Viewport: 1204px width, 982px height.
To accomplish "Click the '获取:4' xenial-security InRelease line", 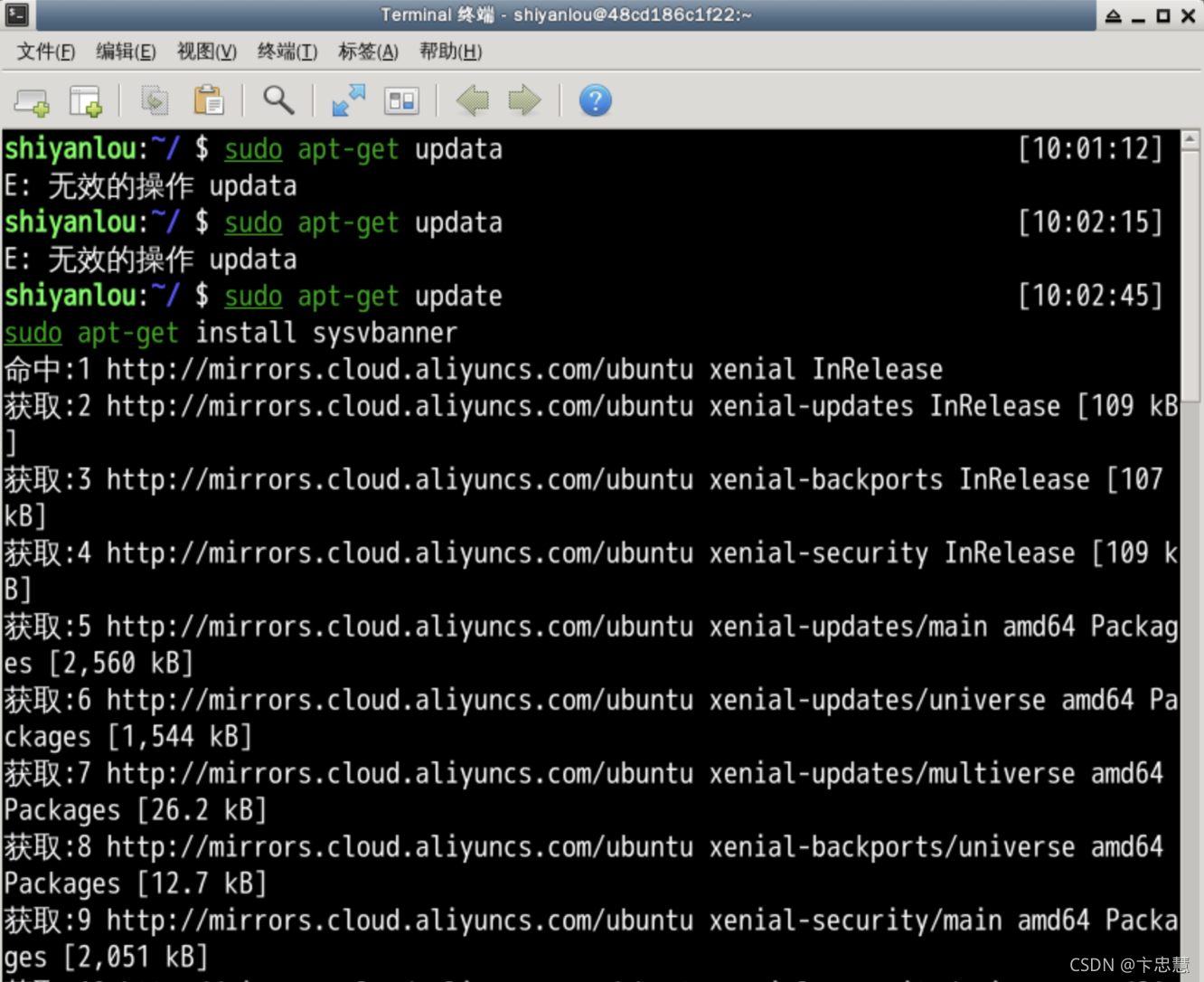I will tap(591, 552).
